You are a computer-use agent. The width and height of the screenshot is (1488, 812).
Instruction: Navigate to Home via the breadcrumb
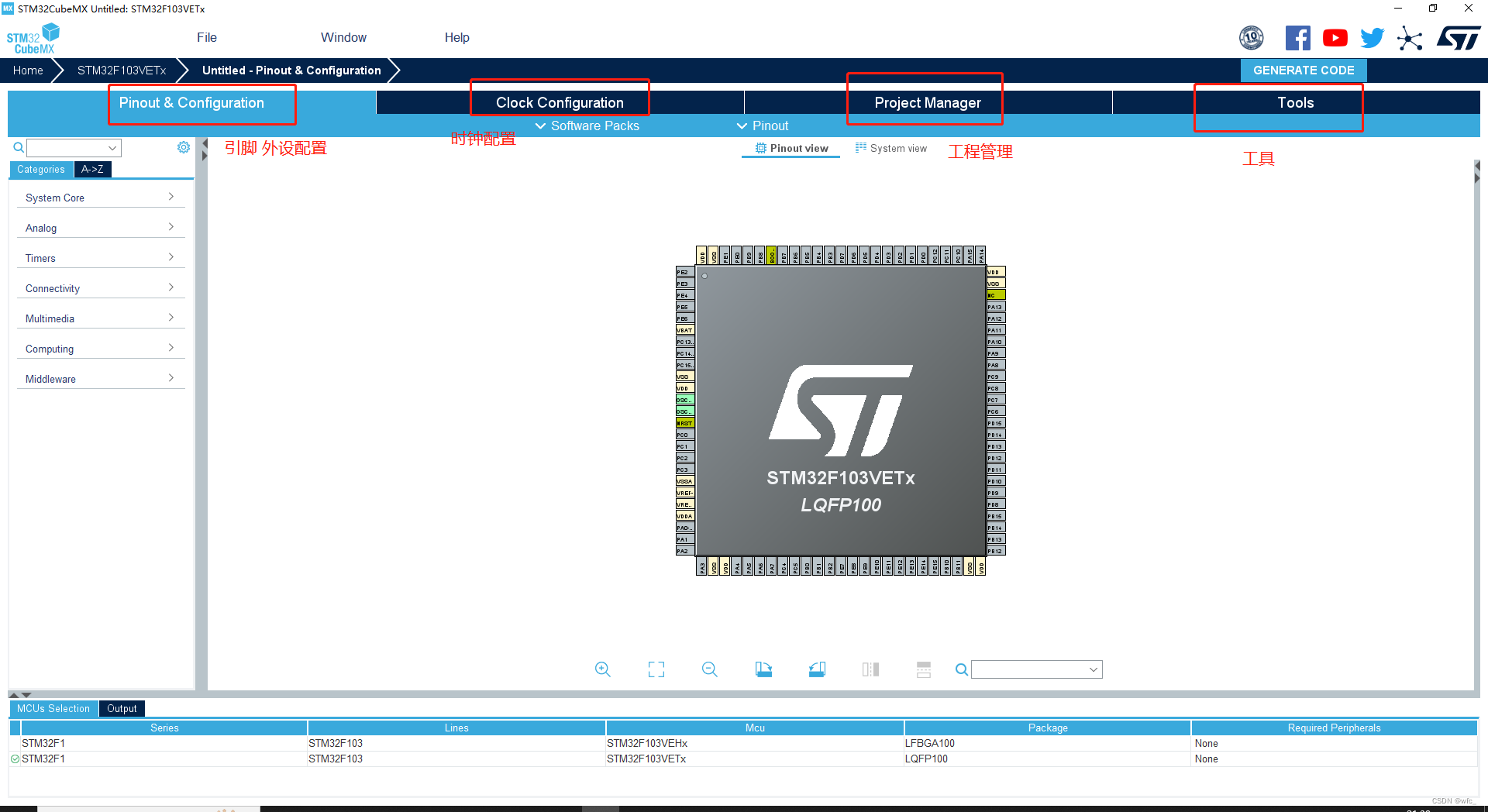click(x=28, y=70)
